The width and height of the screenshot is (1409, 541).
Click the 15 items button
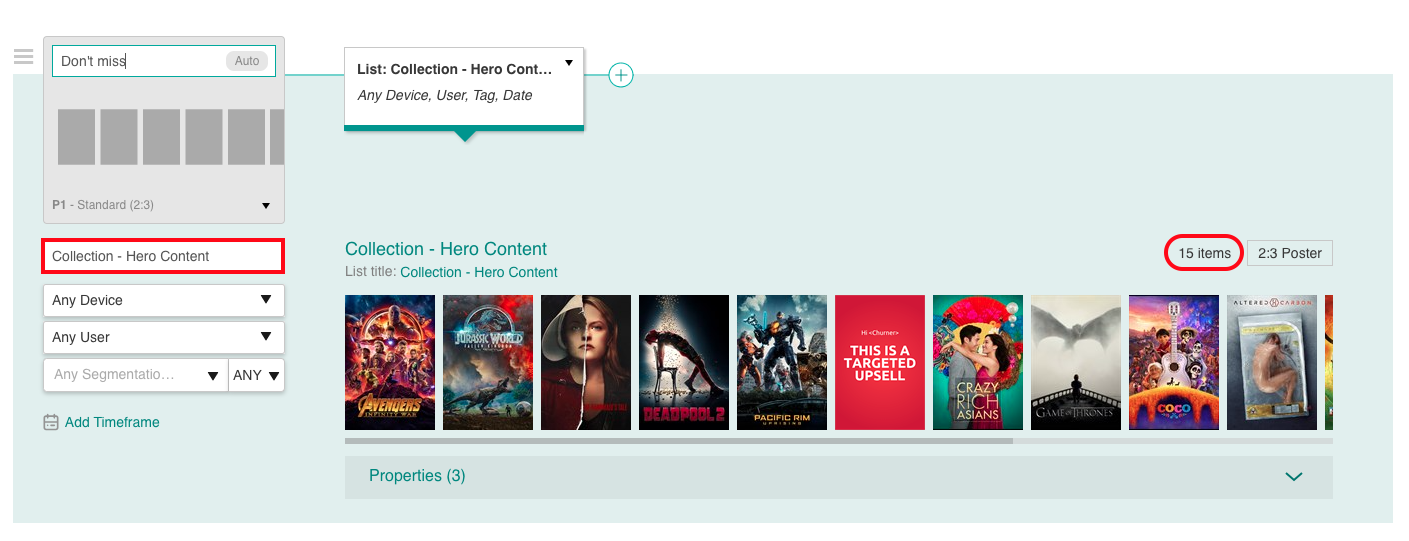(1204, 253)
